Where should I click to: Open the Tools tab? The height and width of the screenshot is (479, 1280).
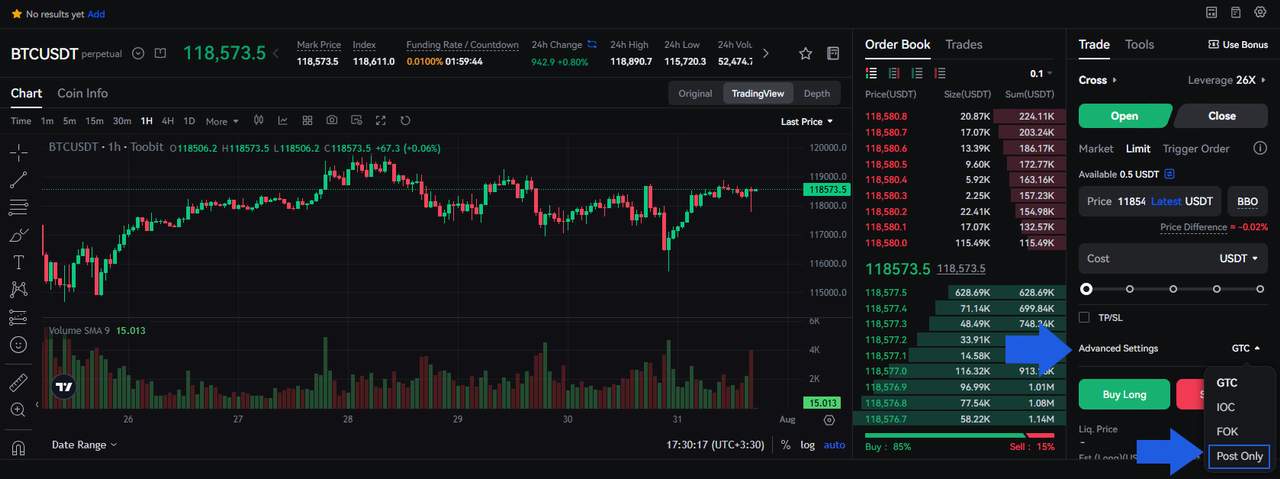coord(1139,44)
